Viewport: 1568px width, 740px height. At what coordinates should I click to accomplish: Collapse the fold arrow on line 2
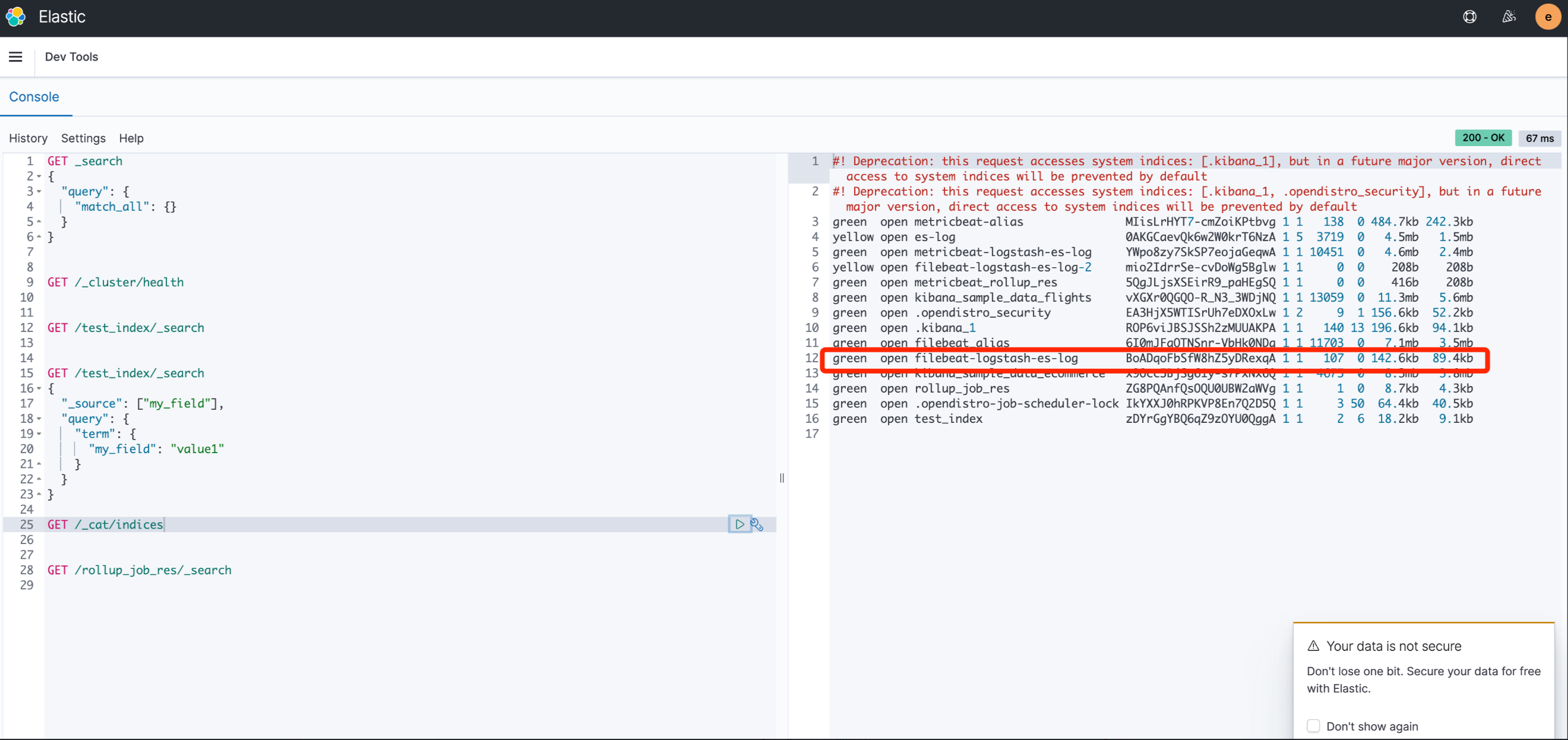pyautogui.click(x=39, y=176)
